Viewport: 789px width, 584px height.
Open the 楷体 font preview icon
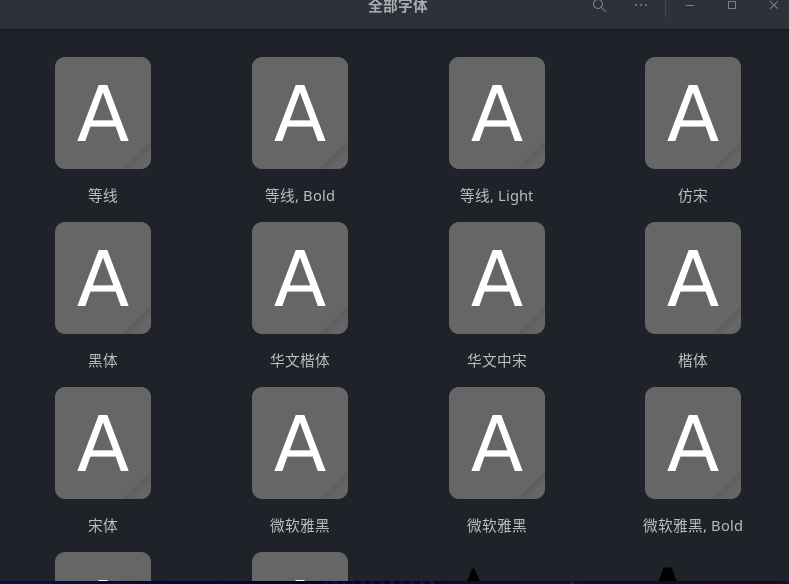(693, 278)
